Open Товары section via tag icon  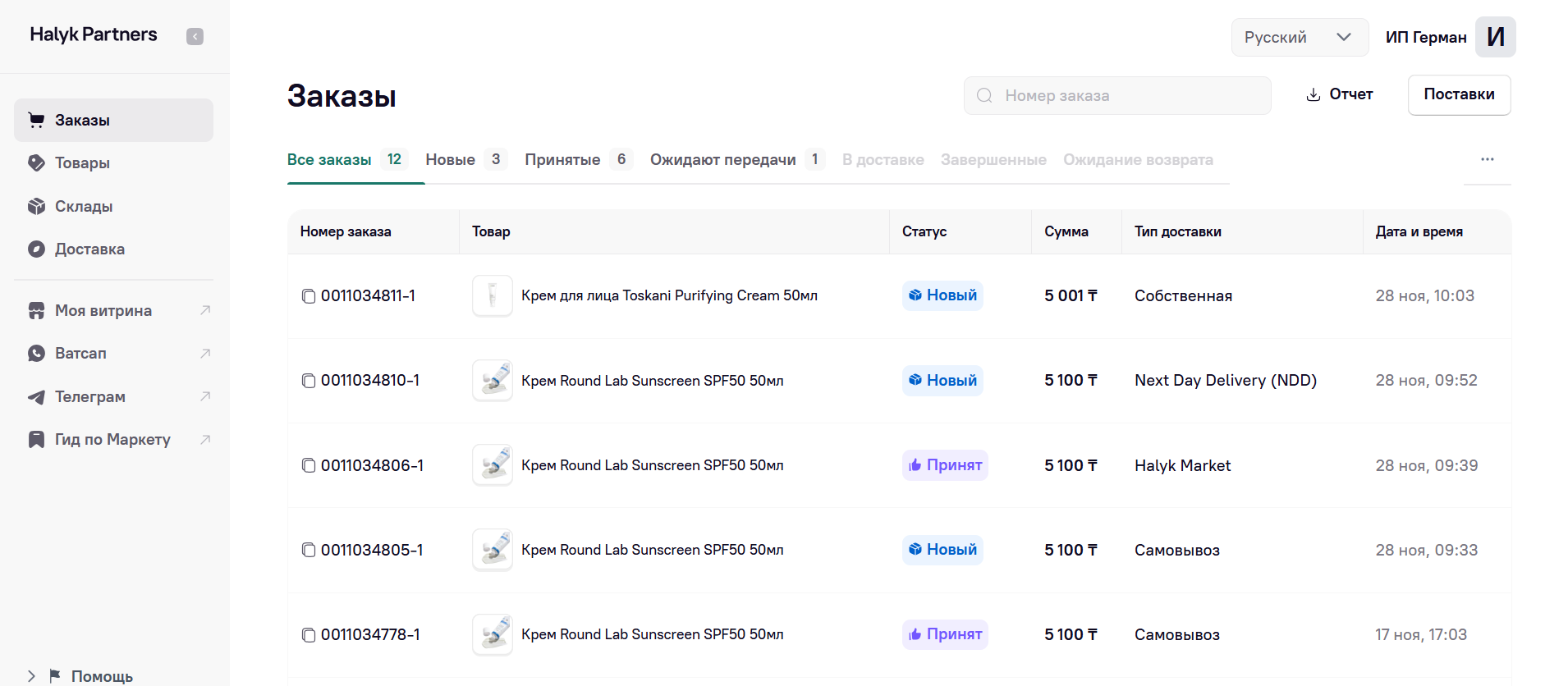[x=36, y=162]
